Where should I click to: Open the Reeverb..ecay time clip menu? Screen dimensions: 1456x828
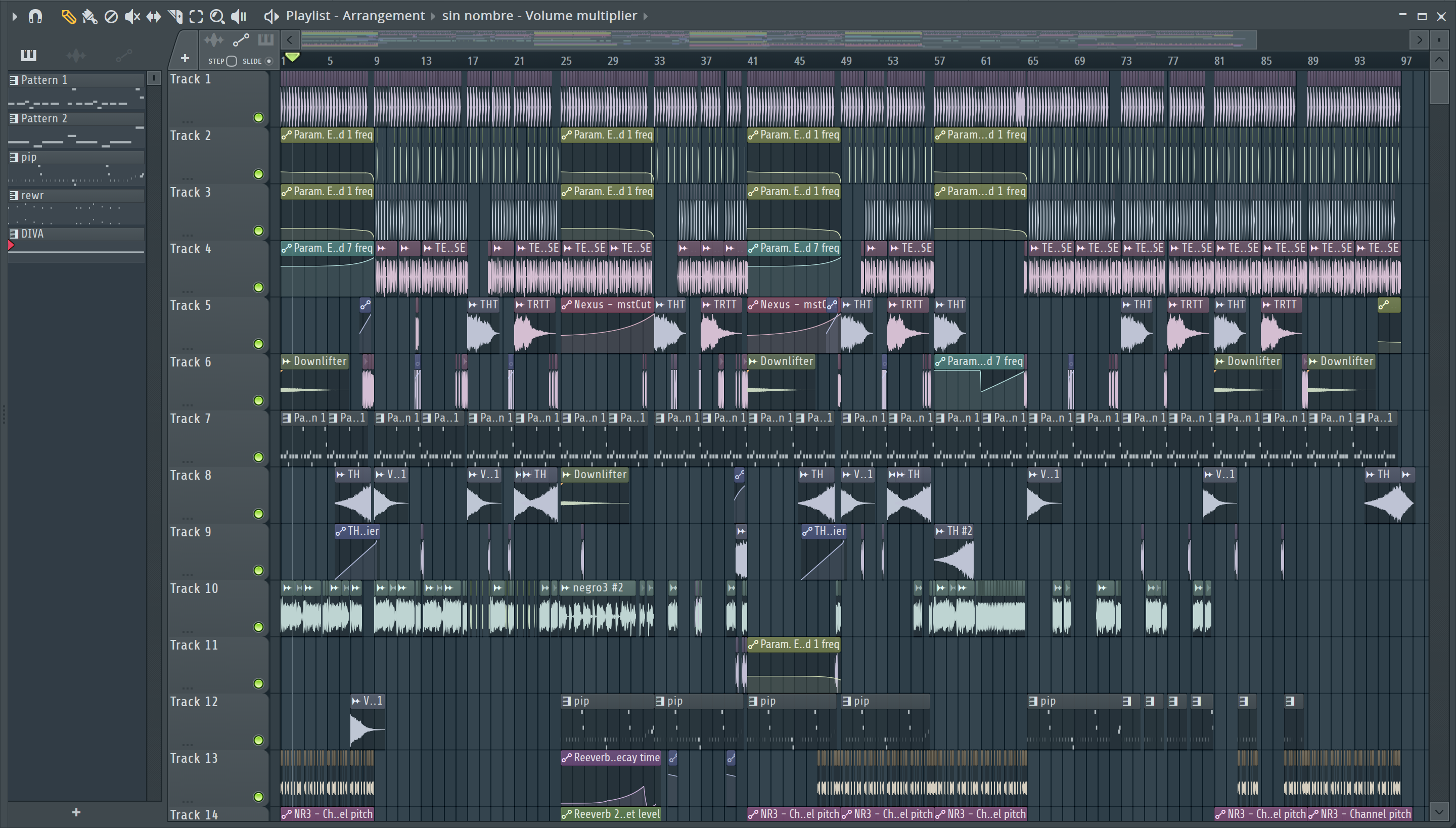[566, 758]
